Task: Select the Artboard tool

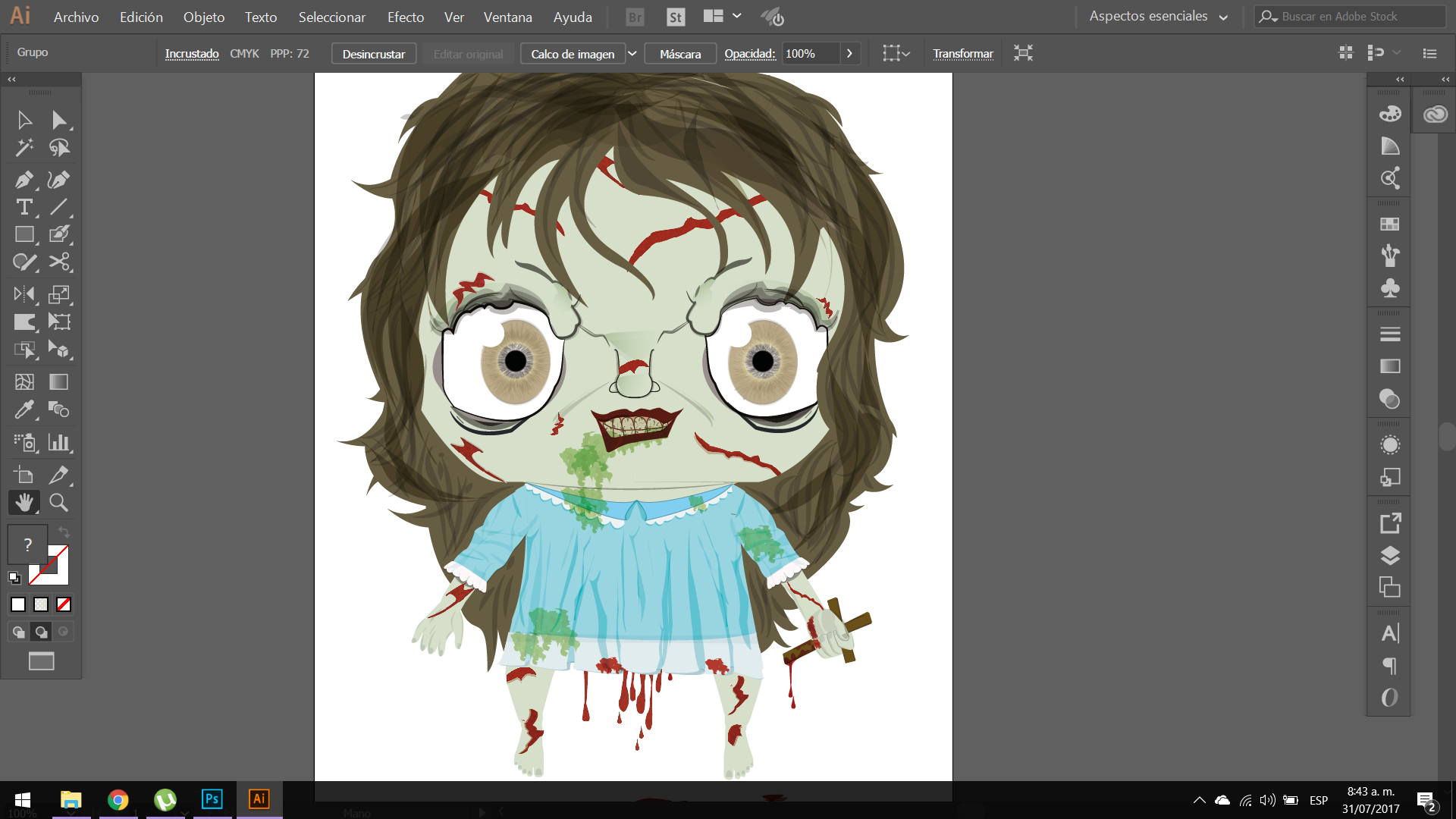Action: click(24, 475)
